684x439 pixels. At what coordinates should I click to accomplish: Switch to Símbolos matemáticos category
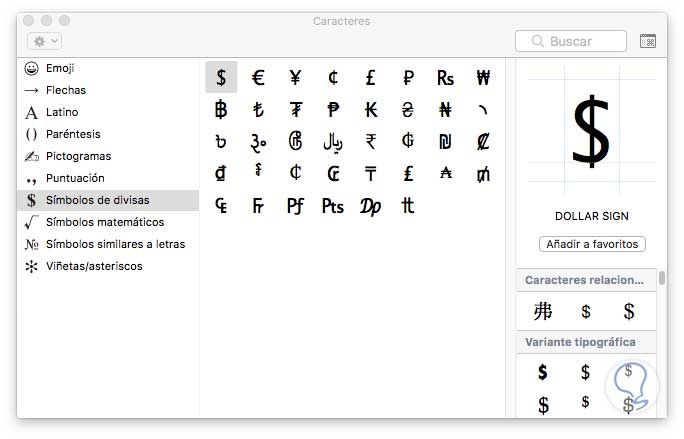[105, 222]
